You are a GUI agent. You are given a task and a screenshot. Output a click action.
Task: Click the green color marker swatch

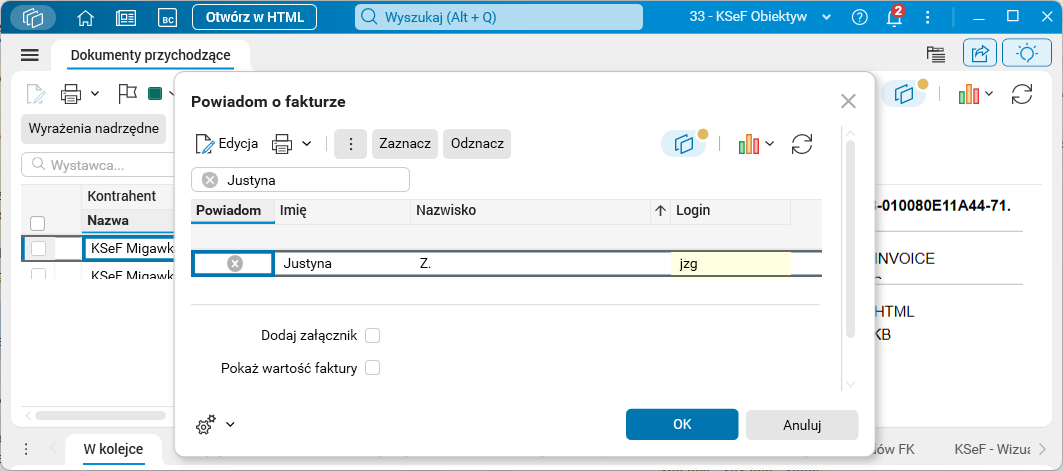[155, 94]
